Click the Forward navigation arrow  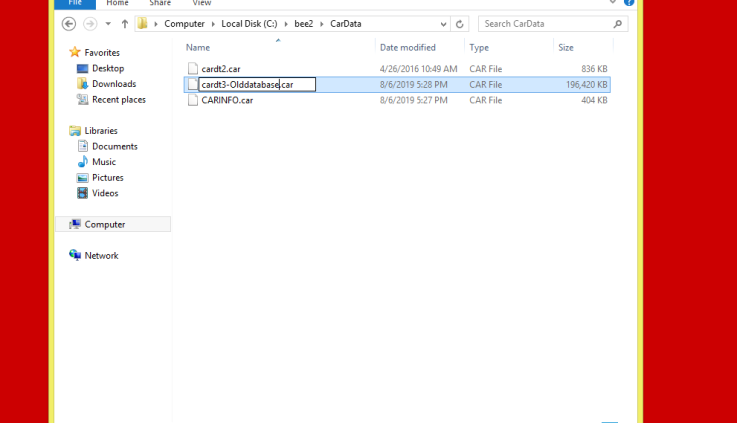[89, 24]
